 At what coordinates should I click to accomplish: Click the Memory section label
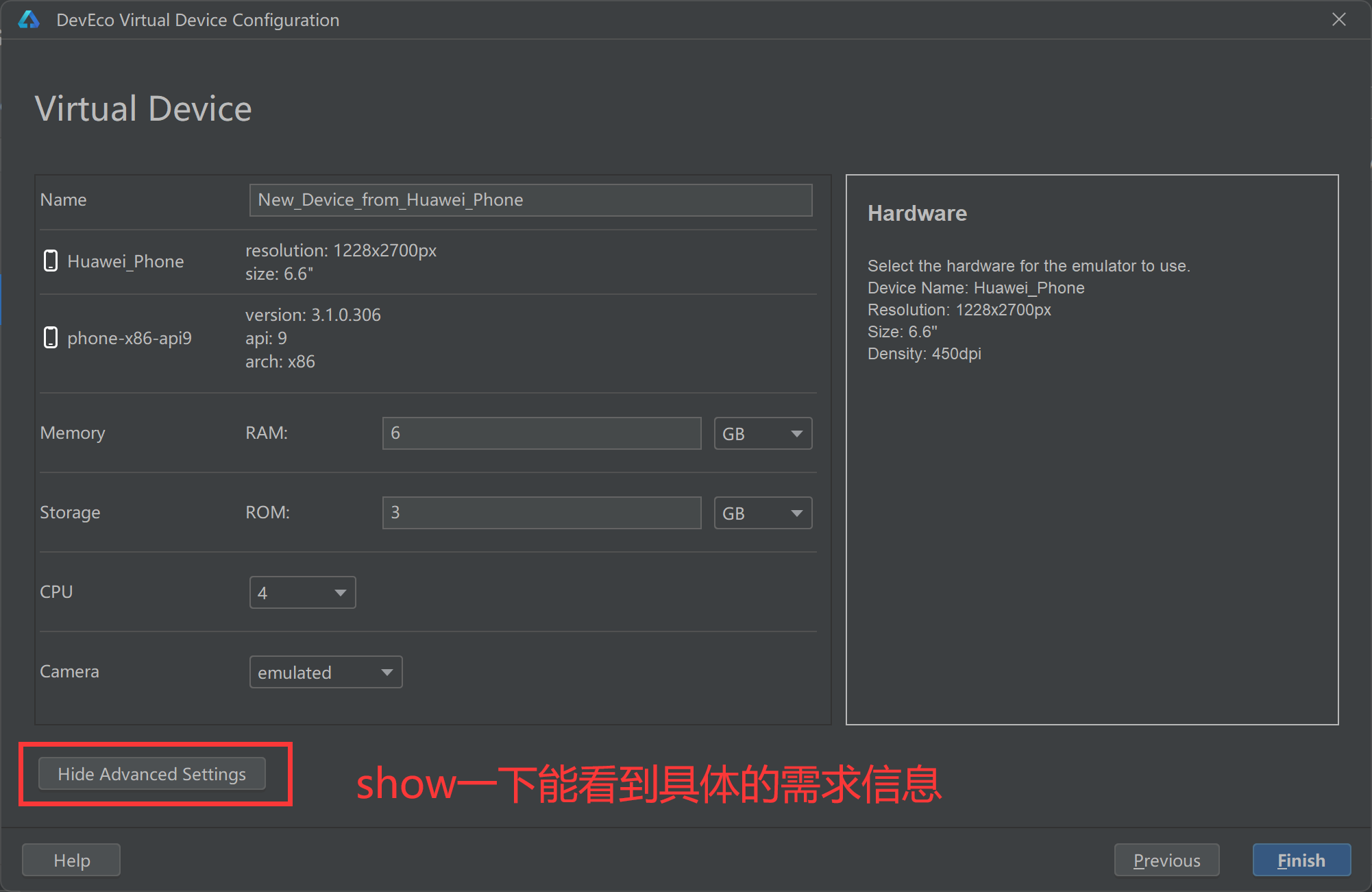pyautogui.click(x=73, y=433)
